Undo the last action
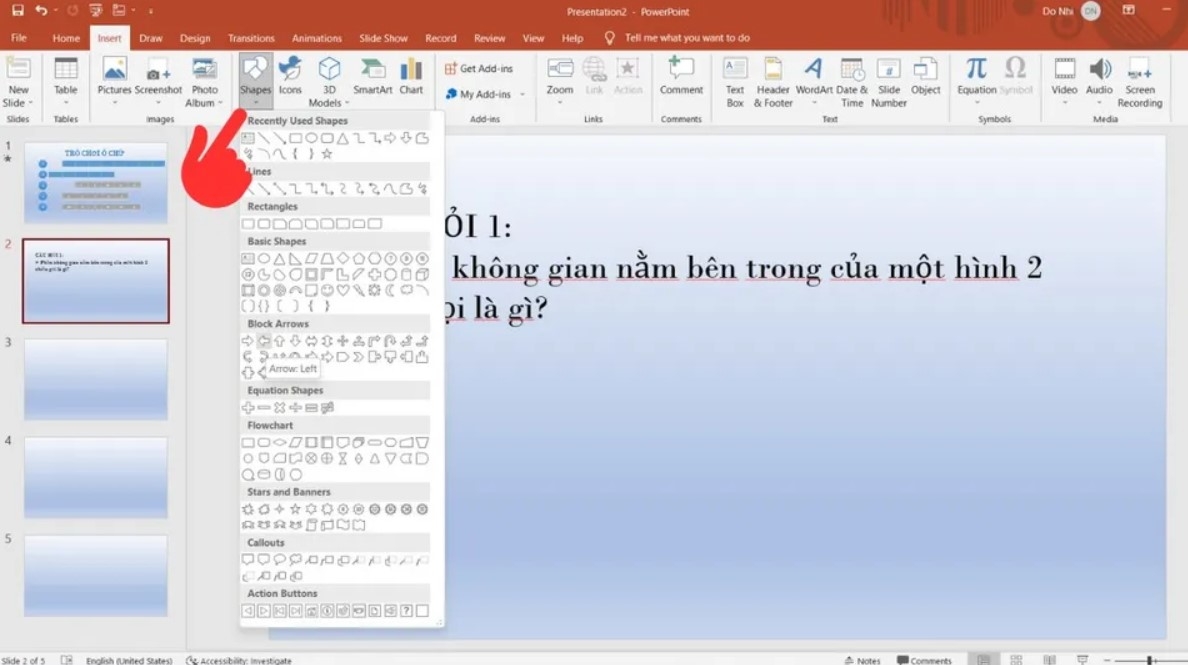 click(x=41, y=11)
